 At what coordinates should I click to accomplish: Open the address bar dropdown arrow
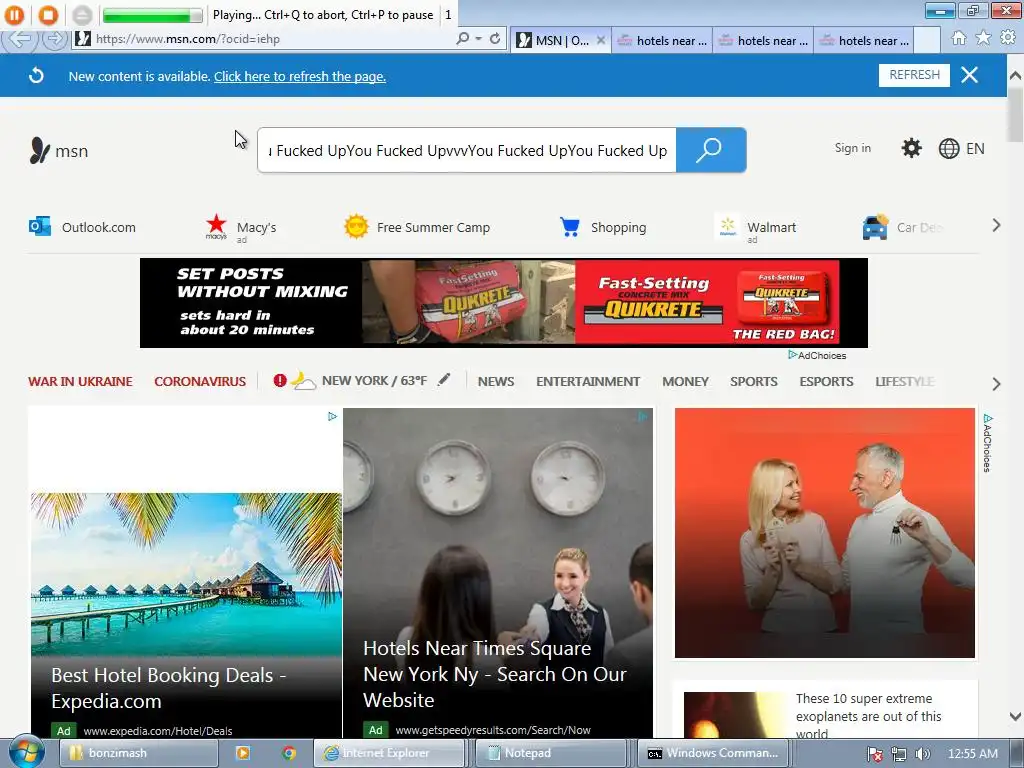[x=479, y=39]
